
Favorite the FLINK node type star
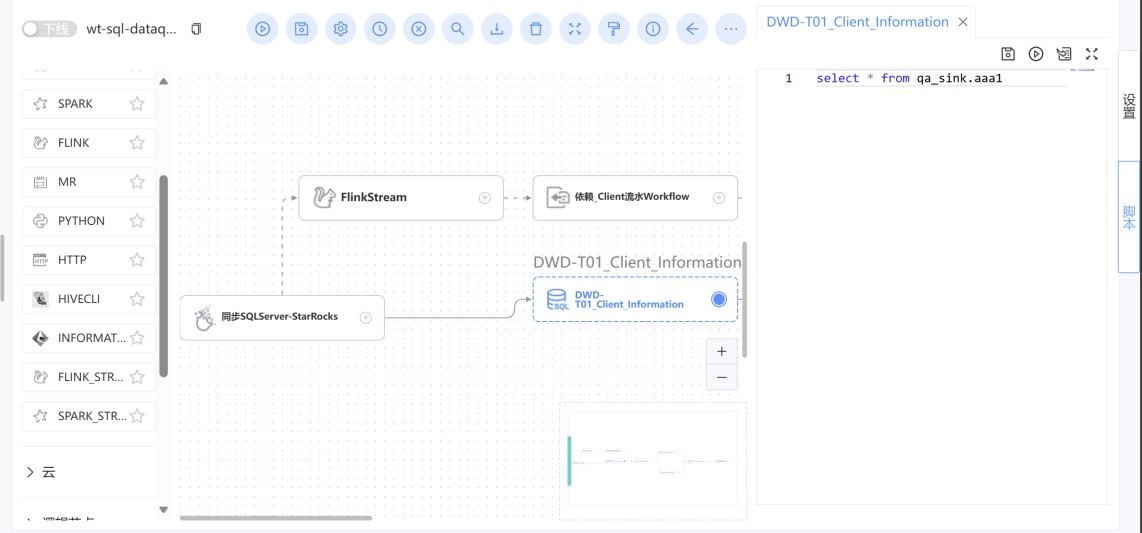(137, 143)
